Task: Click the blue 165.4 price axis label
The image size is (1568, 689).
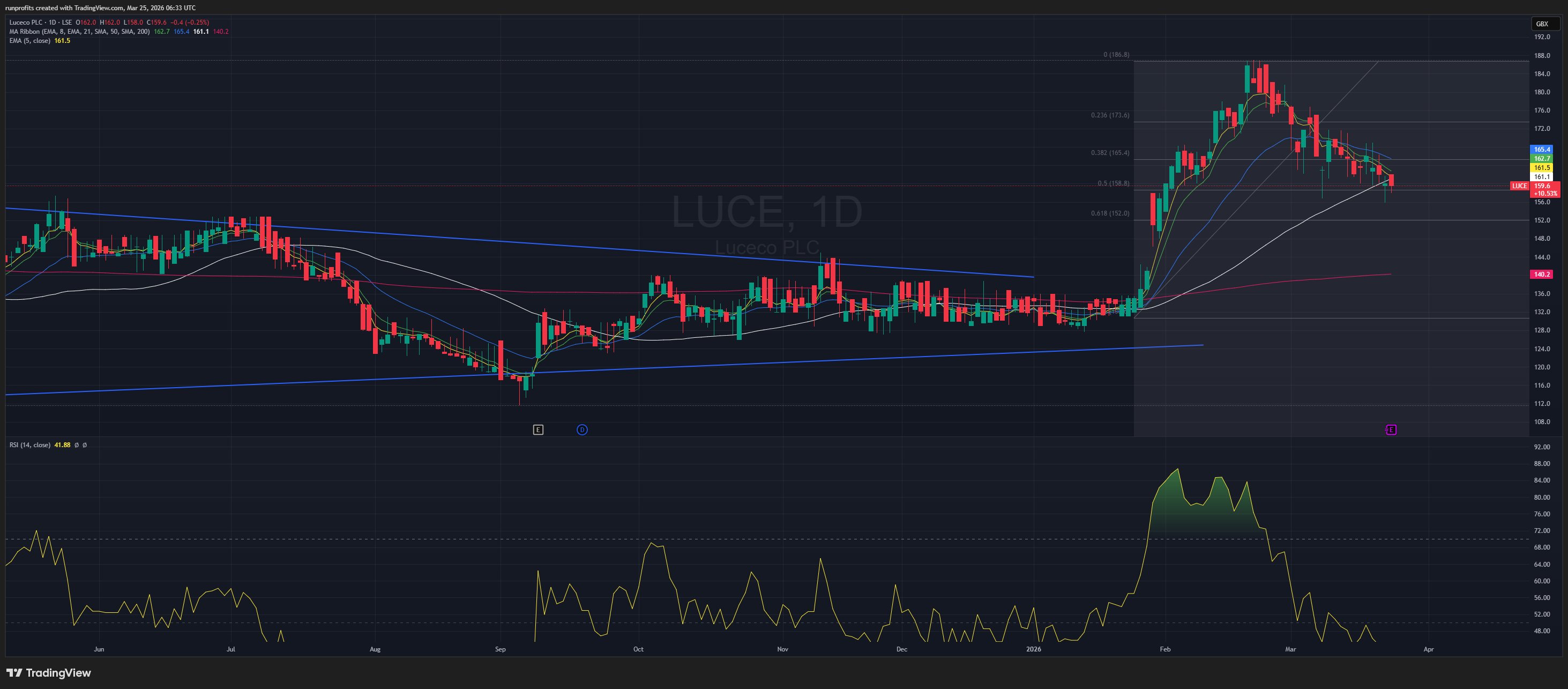Action: [1541, 149]
